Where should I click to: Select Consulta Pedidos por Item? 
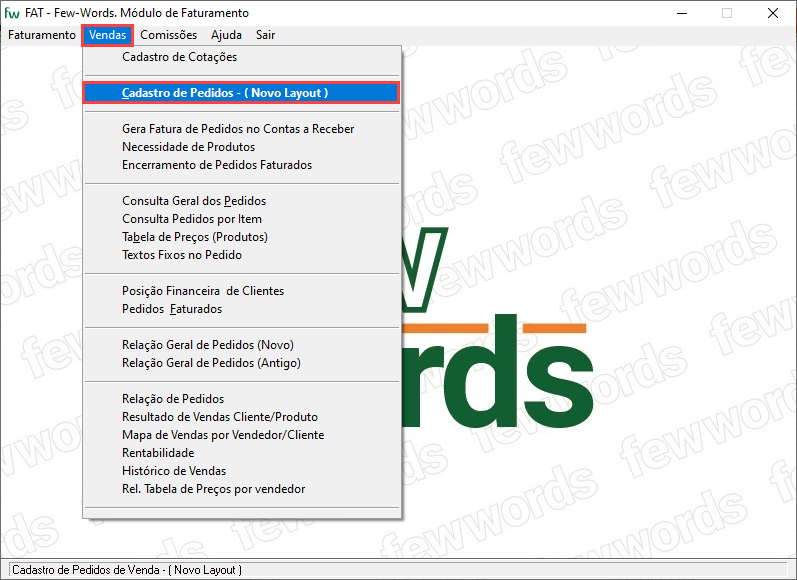241,219
